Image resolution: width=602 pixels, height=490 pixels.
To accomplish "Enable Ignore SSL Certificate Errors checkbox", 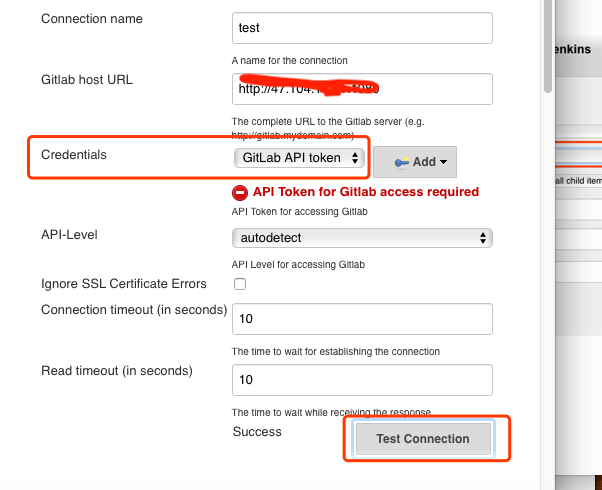I will point(240,284).
